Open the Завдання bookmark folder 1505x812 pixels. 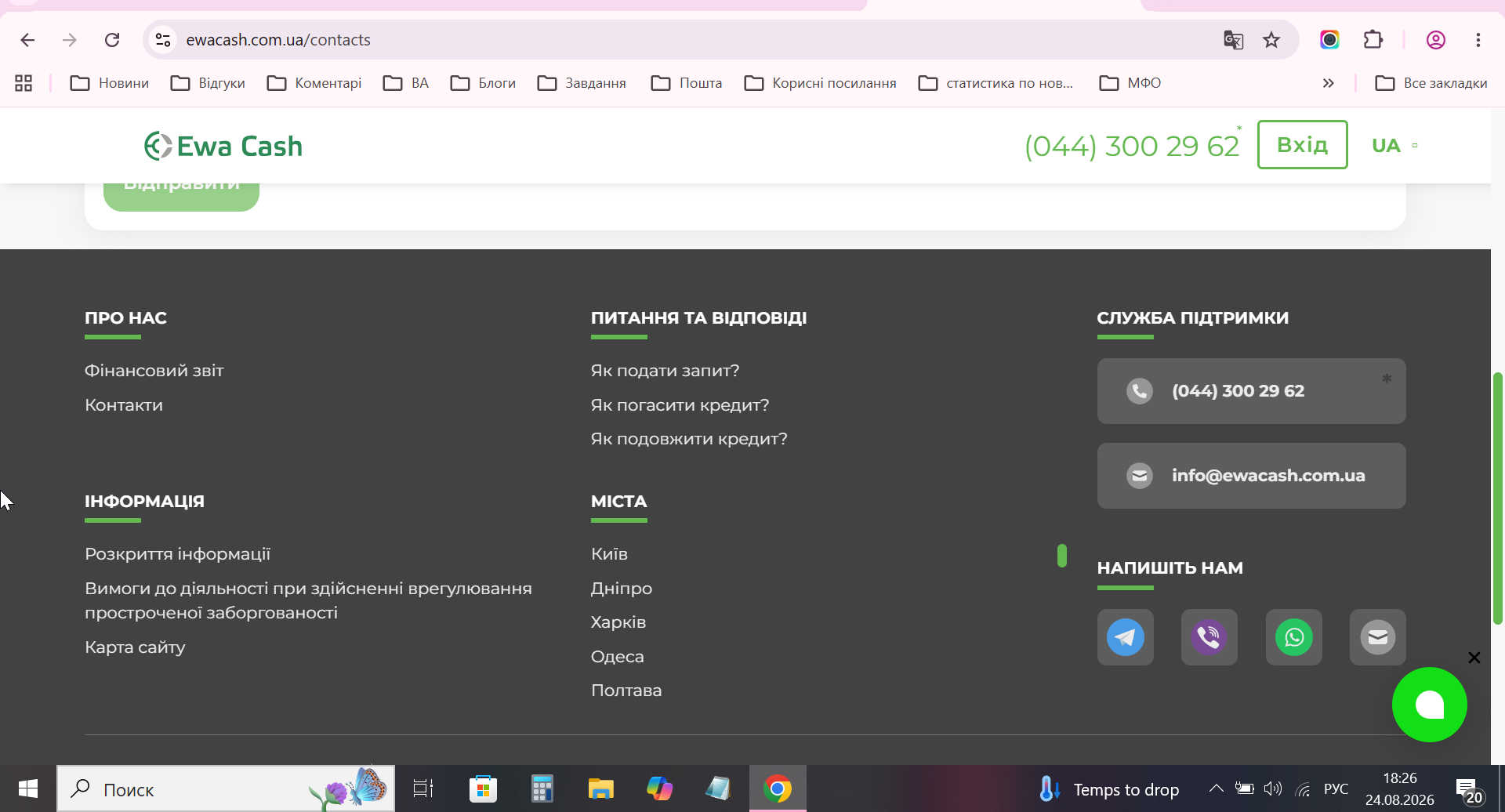pyautogui.click(x=582, y=83)
